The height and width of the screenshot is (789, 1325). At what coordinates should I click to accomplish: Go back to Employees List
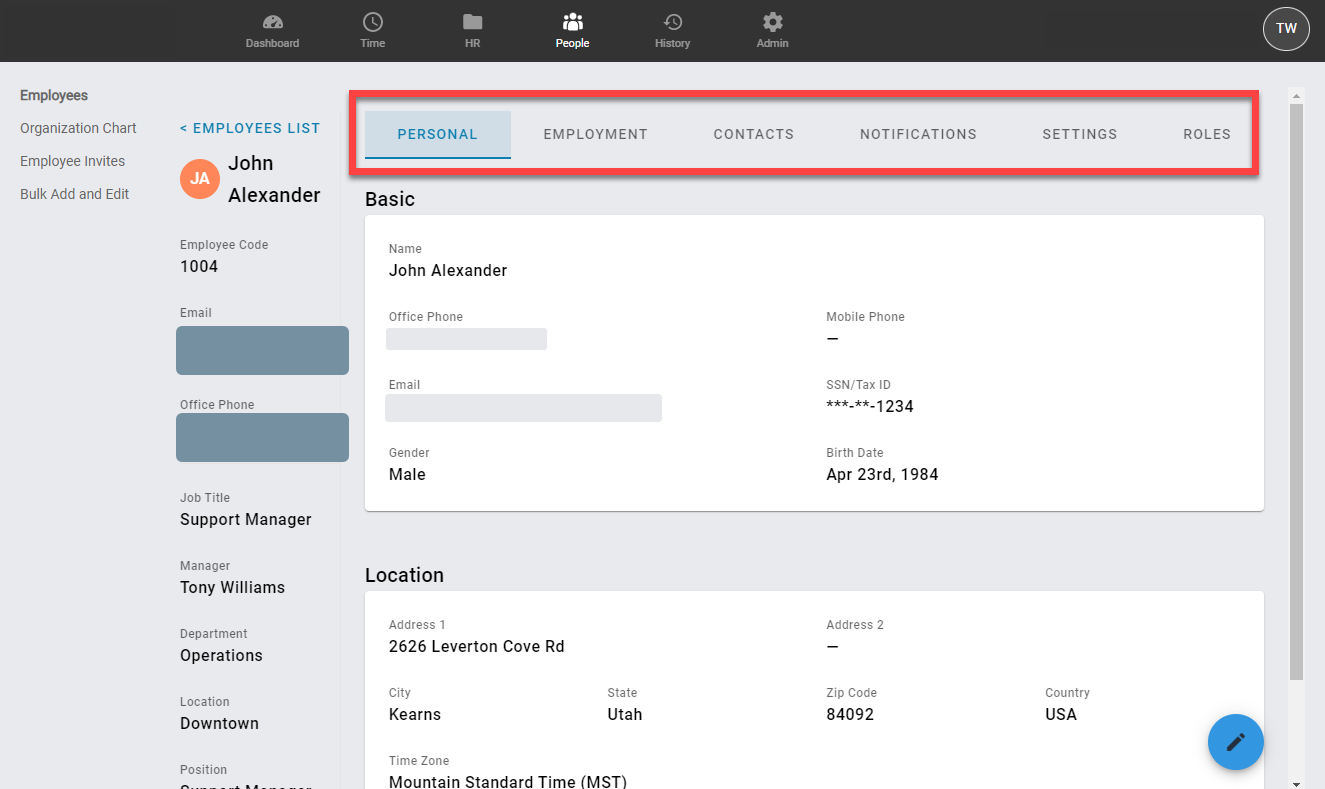250,128
